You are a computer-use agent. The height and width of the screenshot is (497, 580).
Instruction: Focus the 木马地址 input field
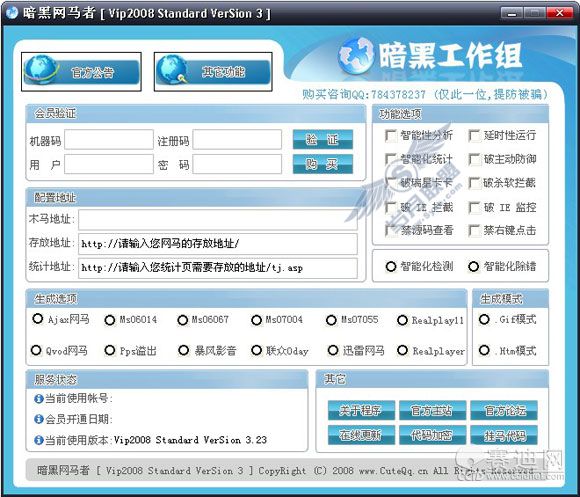point(218,219)
